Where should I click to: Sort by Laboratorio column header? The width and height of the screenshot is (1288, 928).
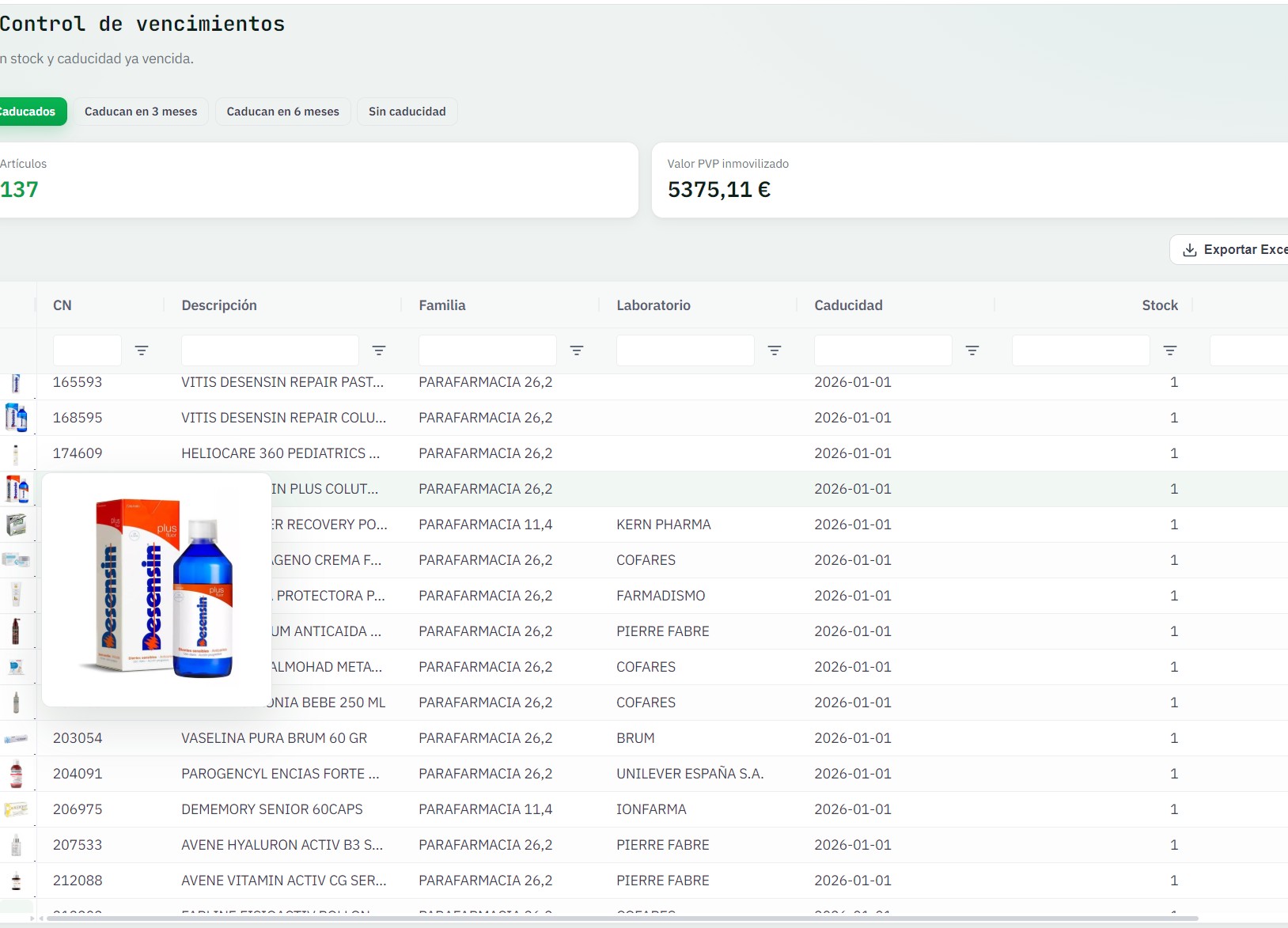(653, 305)
